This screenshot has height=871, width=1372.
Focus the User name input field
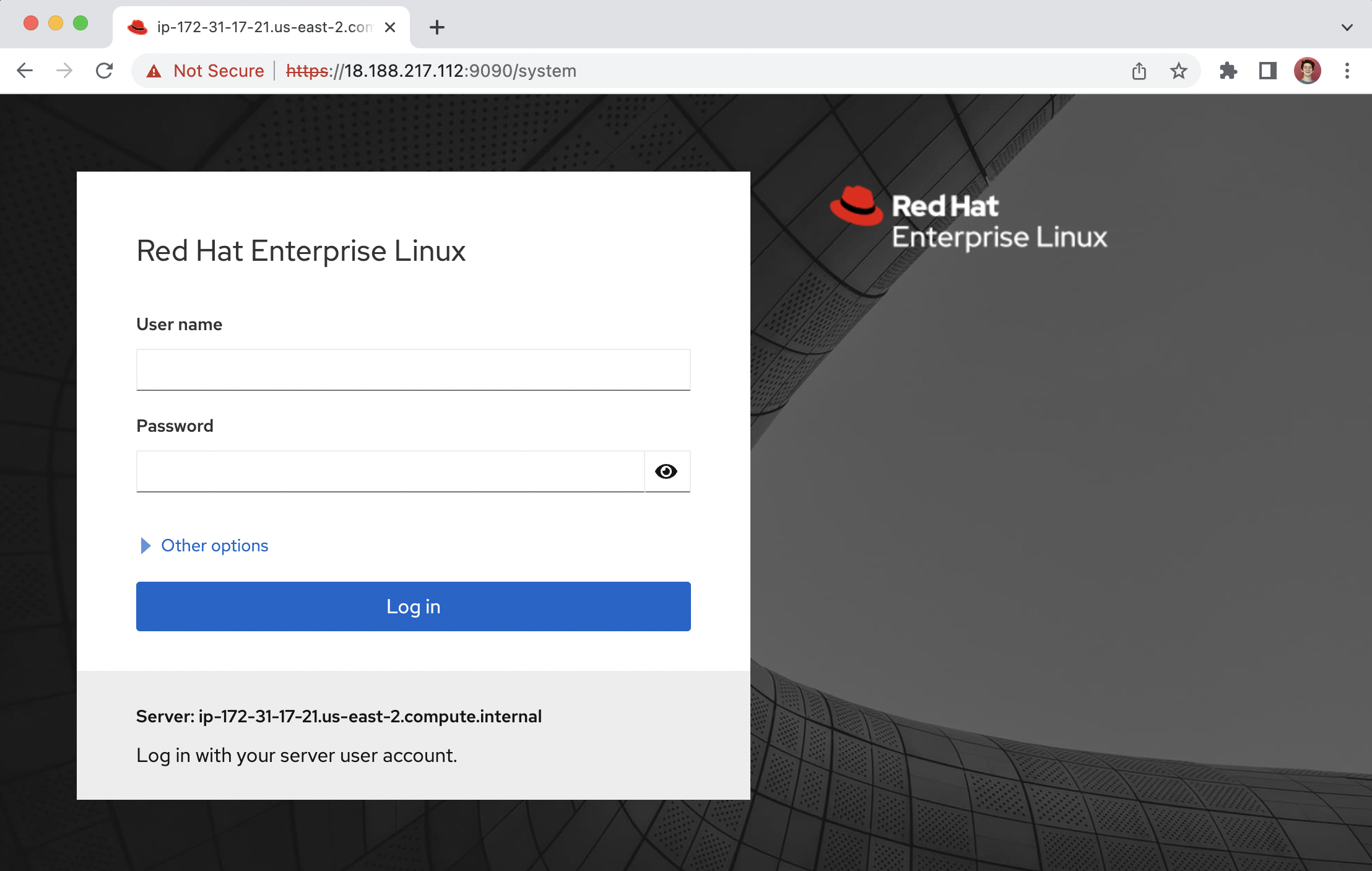click(413, 370)
